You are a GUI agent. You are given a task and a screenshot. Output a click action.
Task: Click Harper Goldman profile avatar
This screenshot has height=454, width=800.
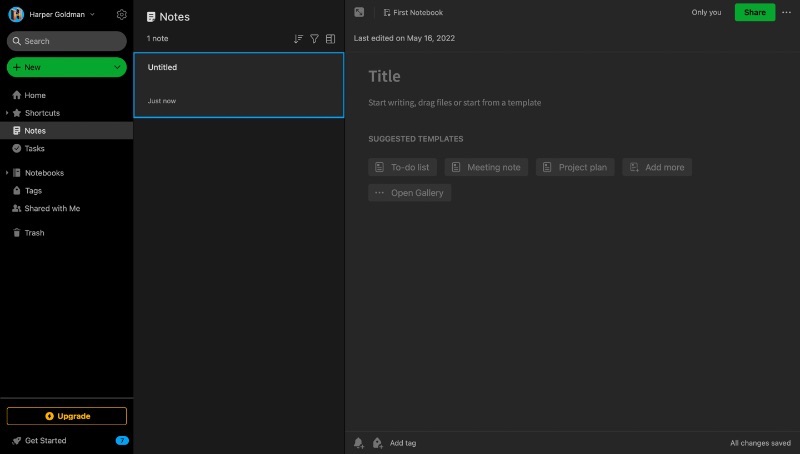pyautogui.click(x=16, y=14)
